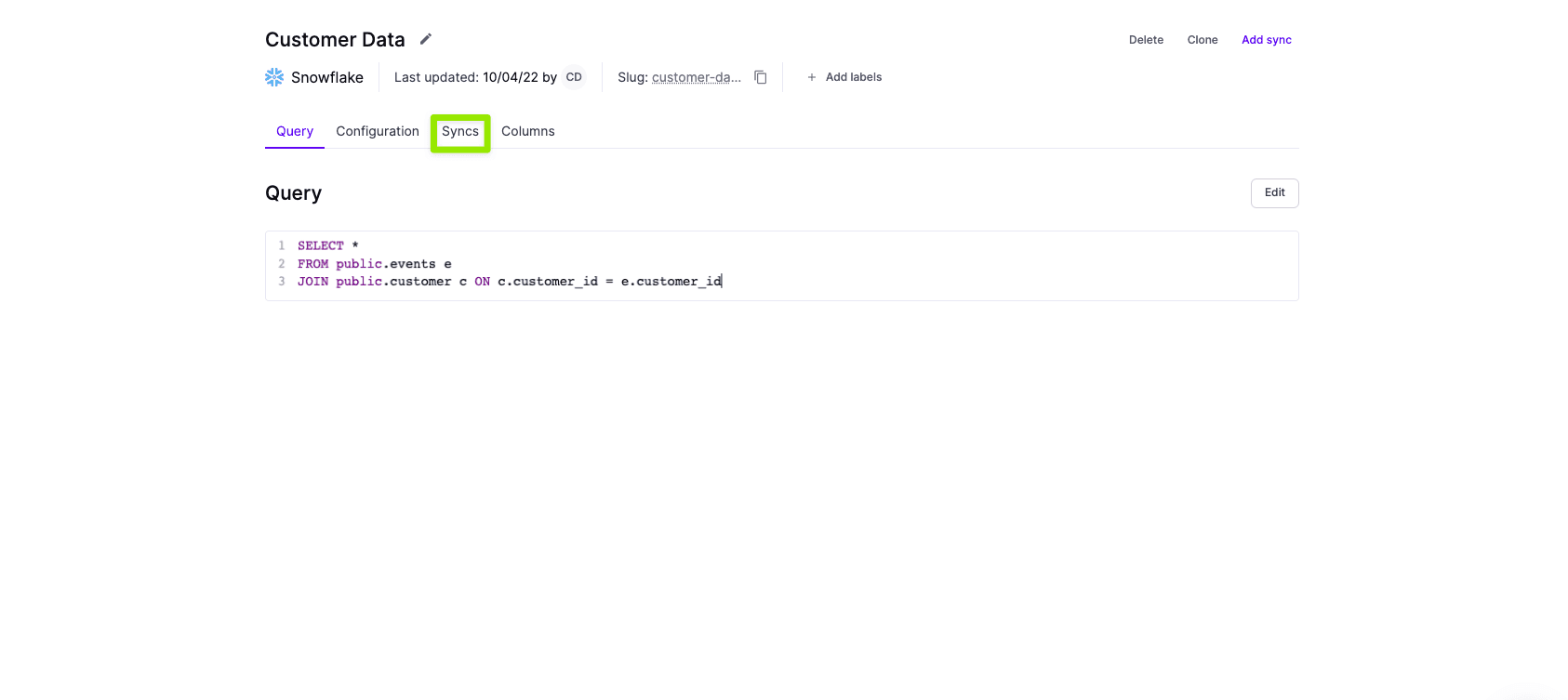Place cursor in the JOIN public.customer line
The image size is (1568, 700).
[x=509, y=282]
